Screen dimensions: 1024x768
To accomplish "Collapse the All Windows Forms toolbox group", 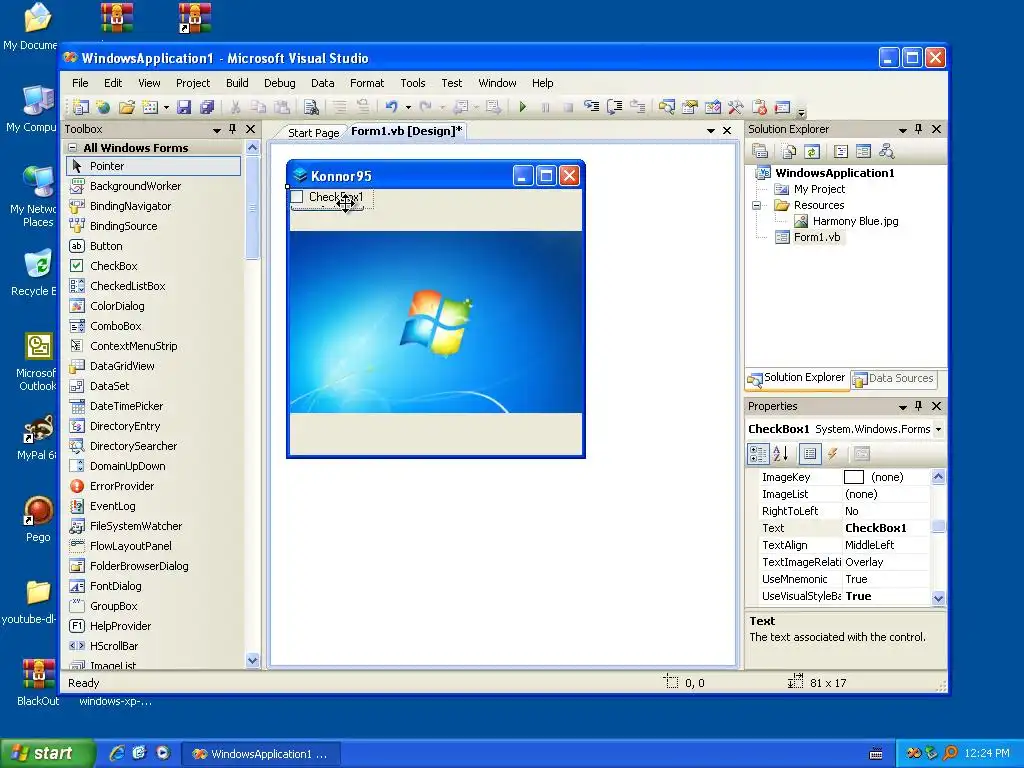I will (x=73, y=148).
